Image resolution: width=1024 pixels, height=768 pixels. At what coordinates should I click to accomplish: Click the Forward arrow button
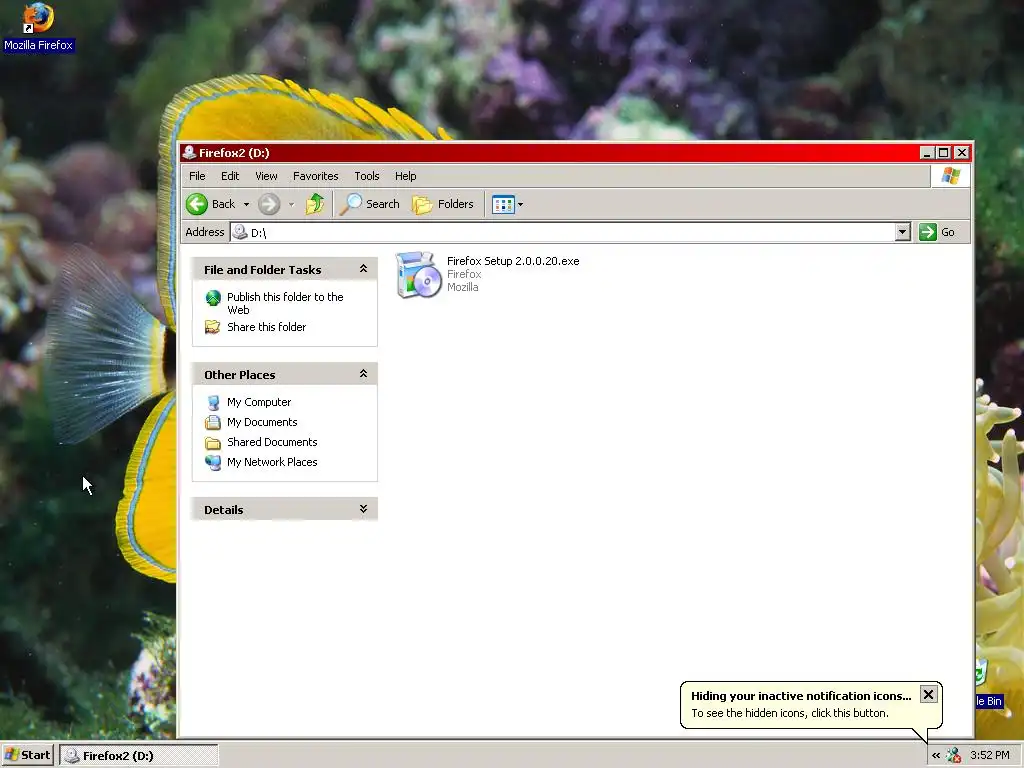(268, 204)
